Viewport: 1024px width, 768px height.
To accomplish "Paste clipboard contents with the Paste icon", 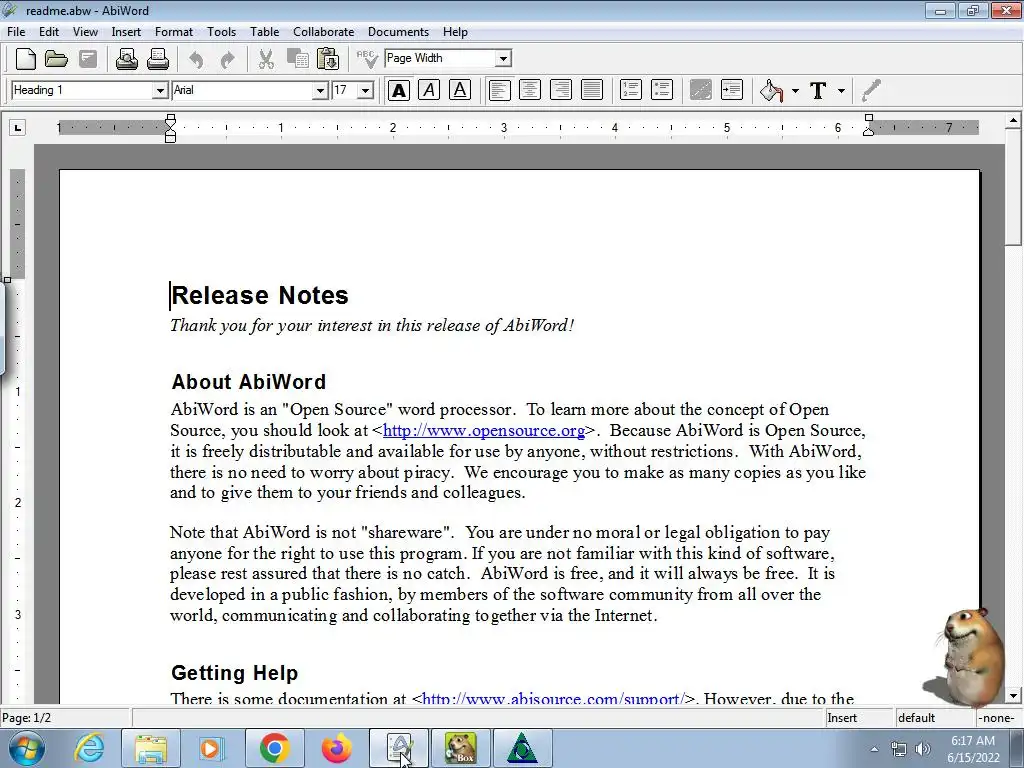I will pyautogui.click(x=328, y=59).
